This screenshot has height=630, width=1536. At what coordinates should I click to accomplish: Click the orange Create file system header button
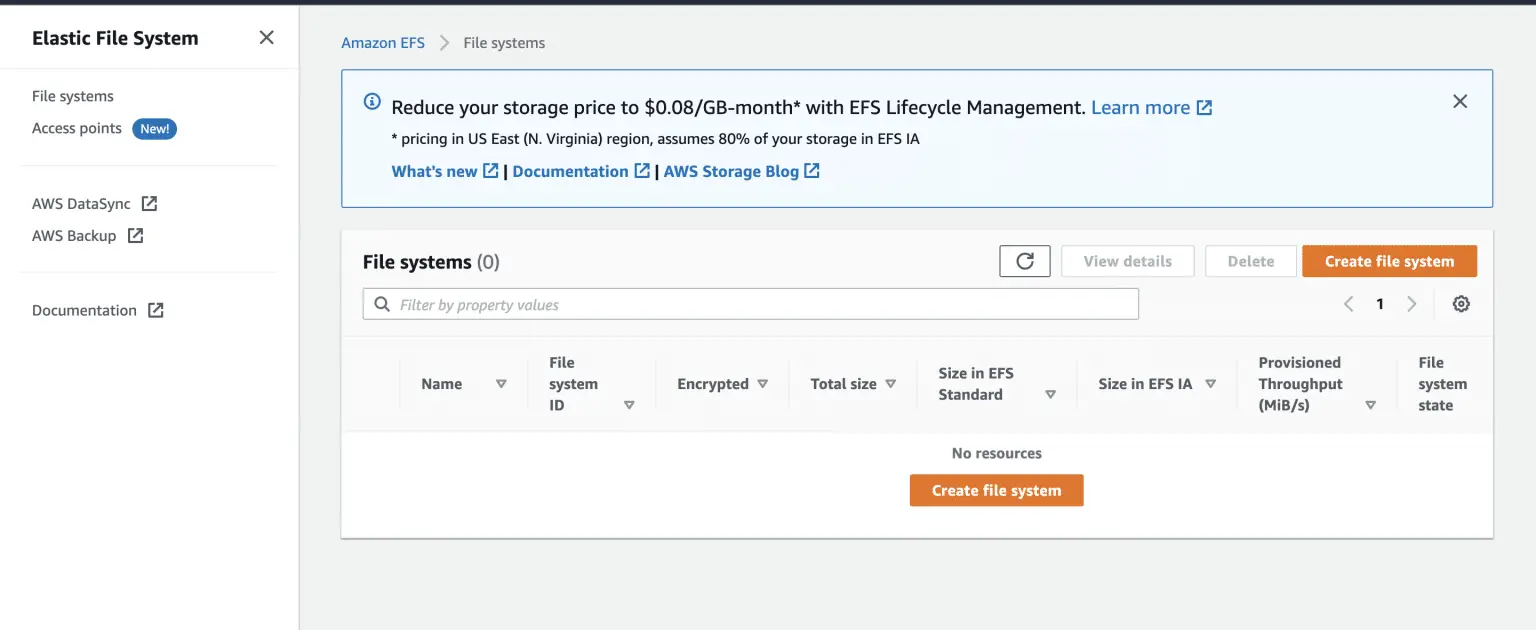click(x=1389, y=261)
